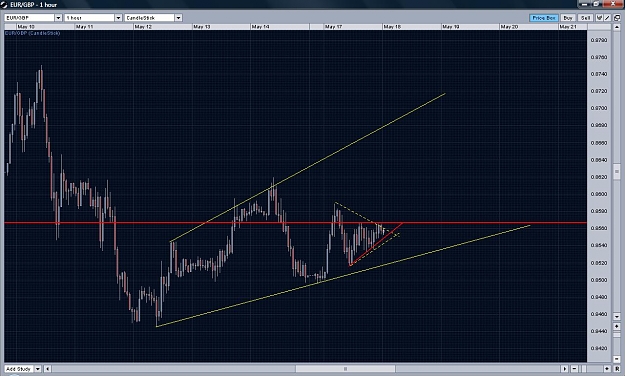This screenshot has width=625, height=376.
Task: Click the May 11 date header
Action: 84,27
